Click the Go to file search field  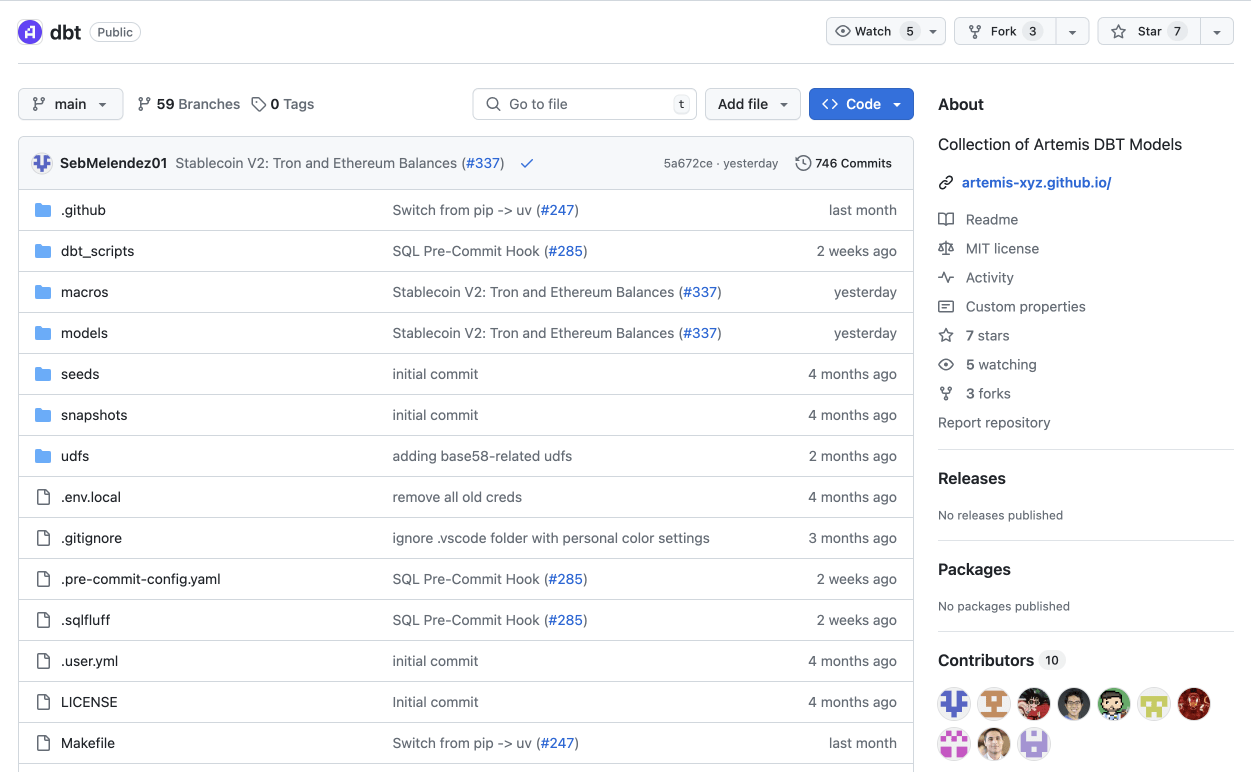[x=584, y=104]
